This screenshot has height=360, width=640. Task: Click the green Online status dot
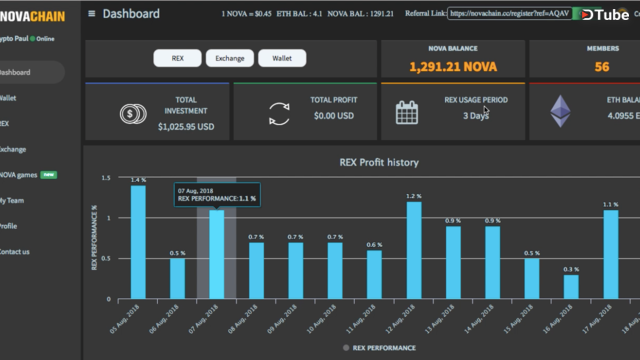[33, 38]
